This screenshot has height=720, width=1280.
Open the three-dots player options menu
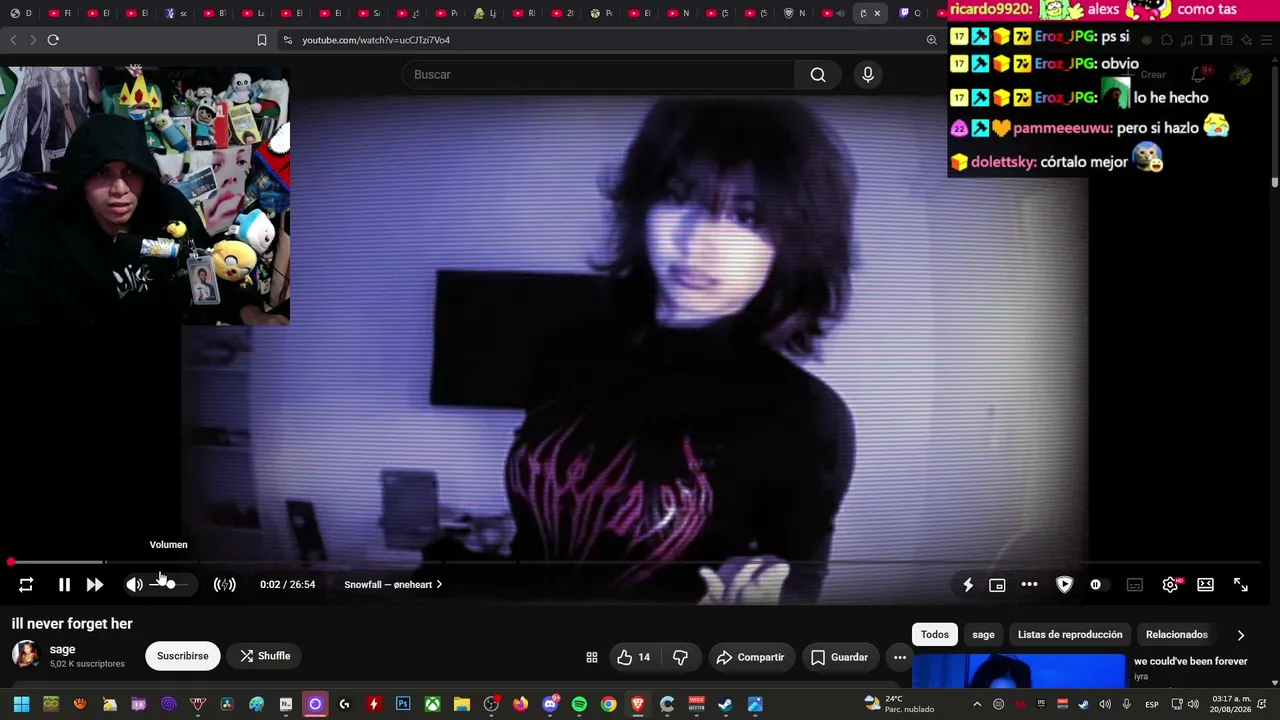tap(1029, 585)
